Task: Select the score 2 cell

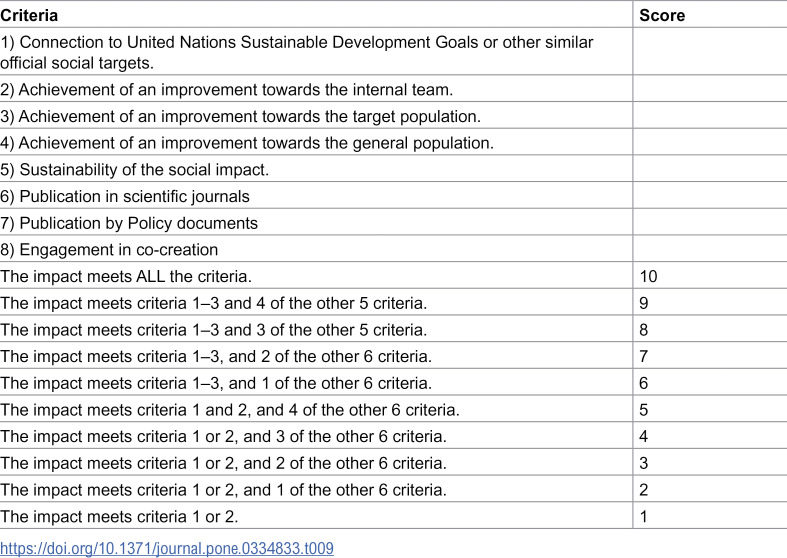Action: 710,489
